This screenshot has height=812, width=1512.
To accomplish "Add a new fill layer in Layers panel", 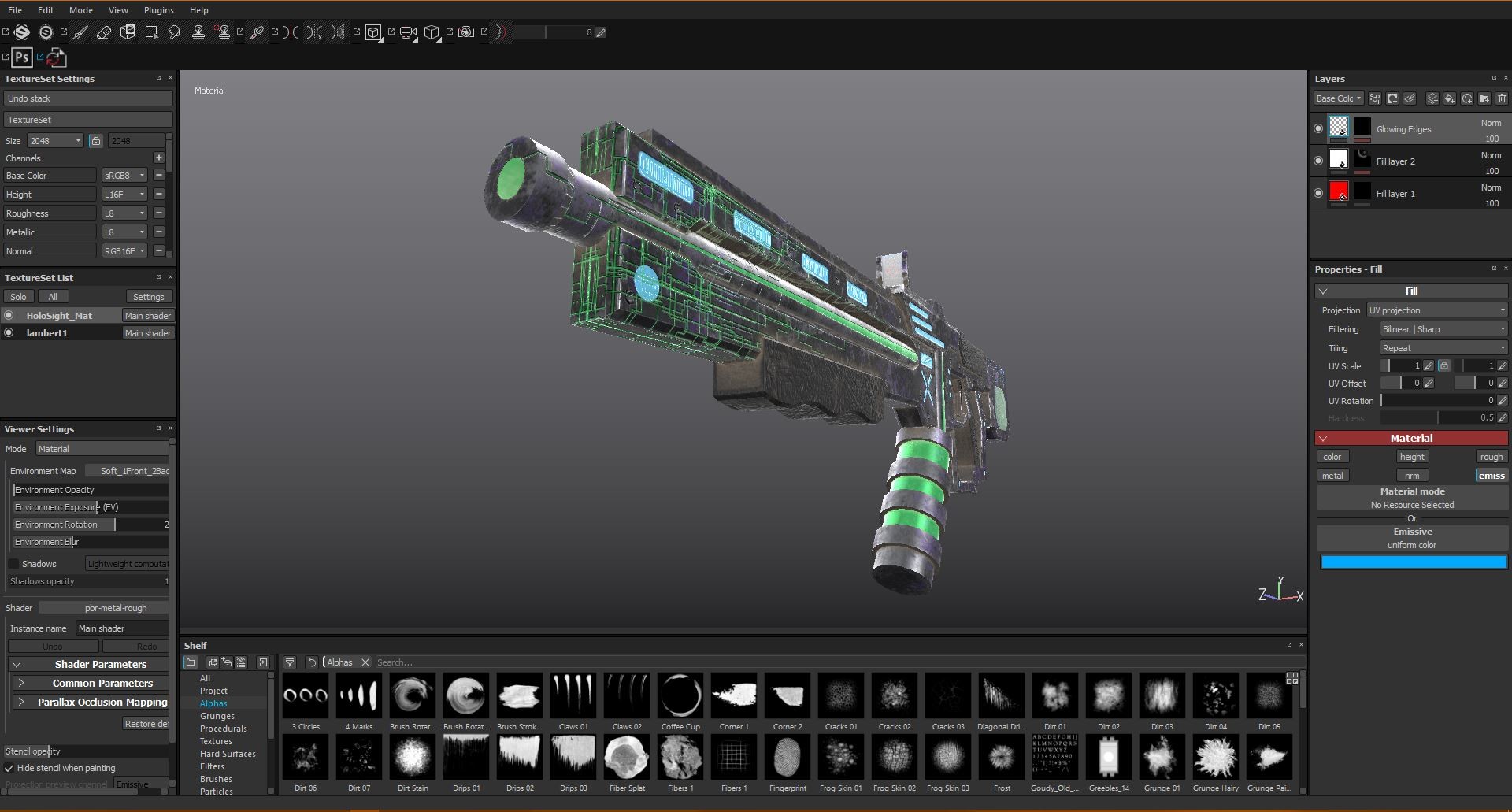I will click(1449, 98).
